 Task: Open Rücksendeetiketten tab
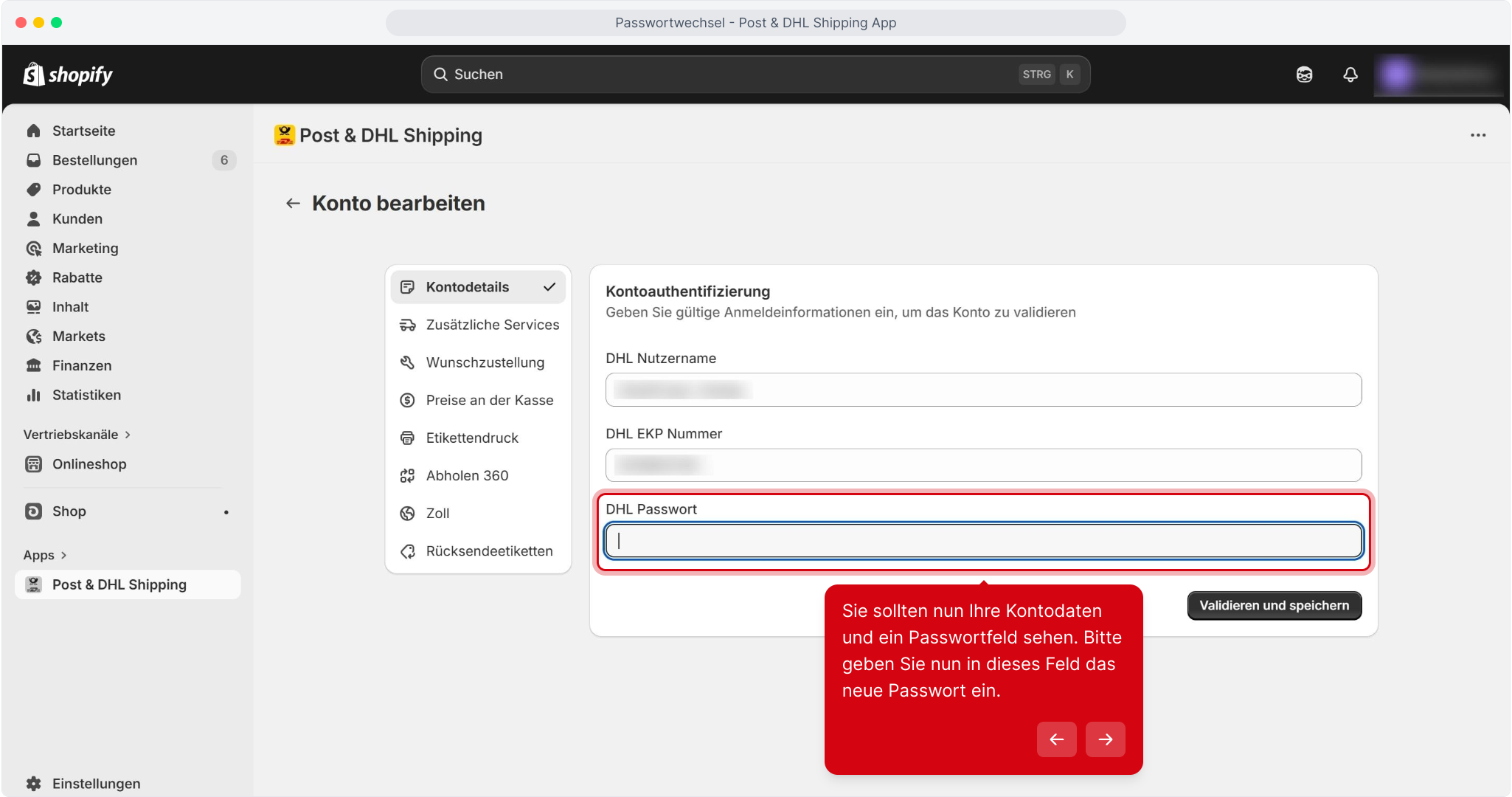coord(478,551)
